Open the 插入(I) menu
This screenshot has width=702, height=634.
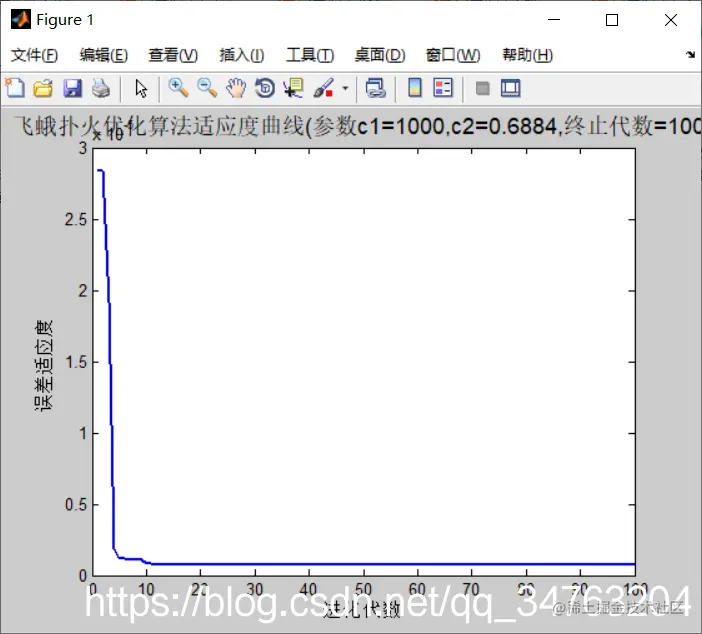point(242,55)
